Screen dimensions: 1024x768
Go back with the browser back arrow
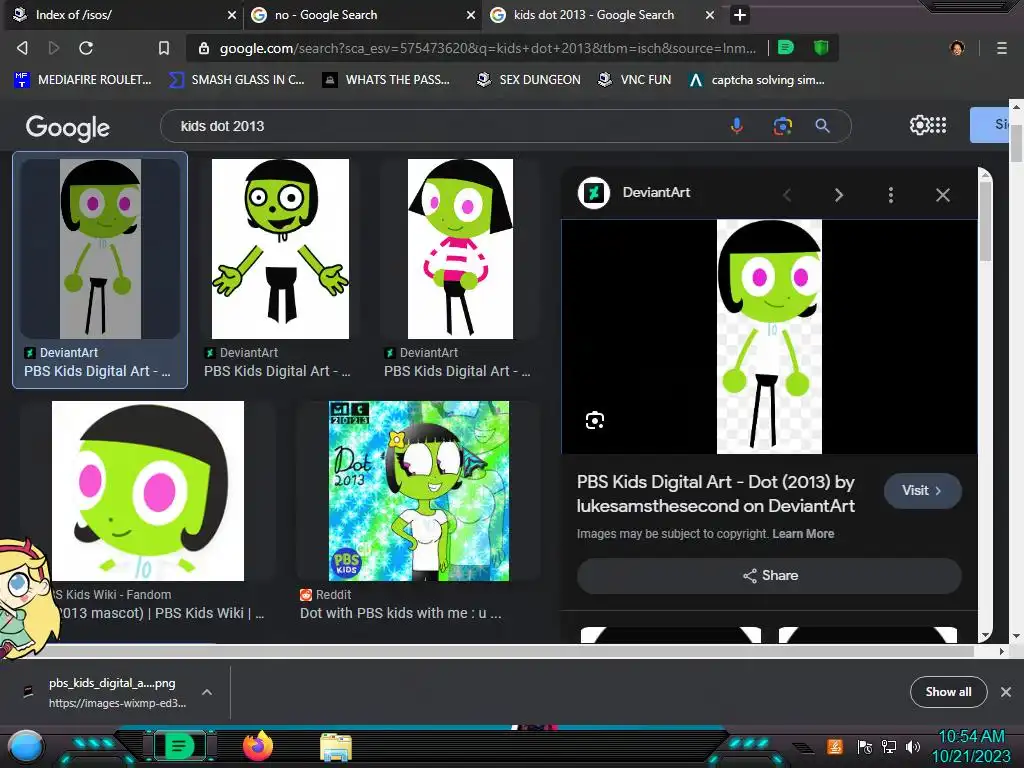[22, 48]
